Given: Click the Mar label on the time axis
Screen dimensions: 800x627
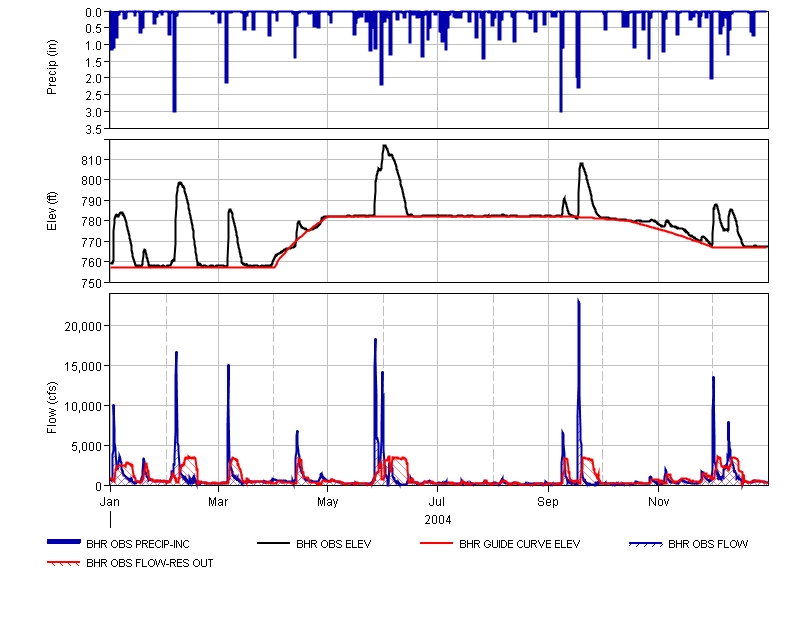Looking at the screenshot, I should point(218,502).
